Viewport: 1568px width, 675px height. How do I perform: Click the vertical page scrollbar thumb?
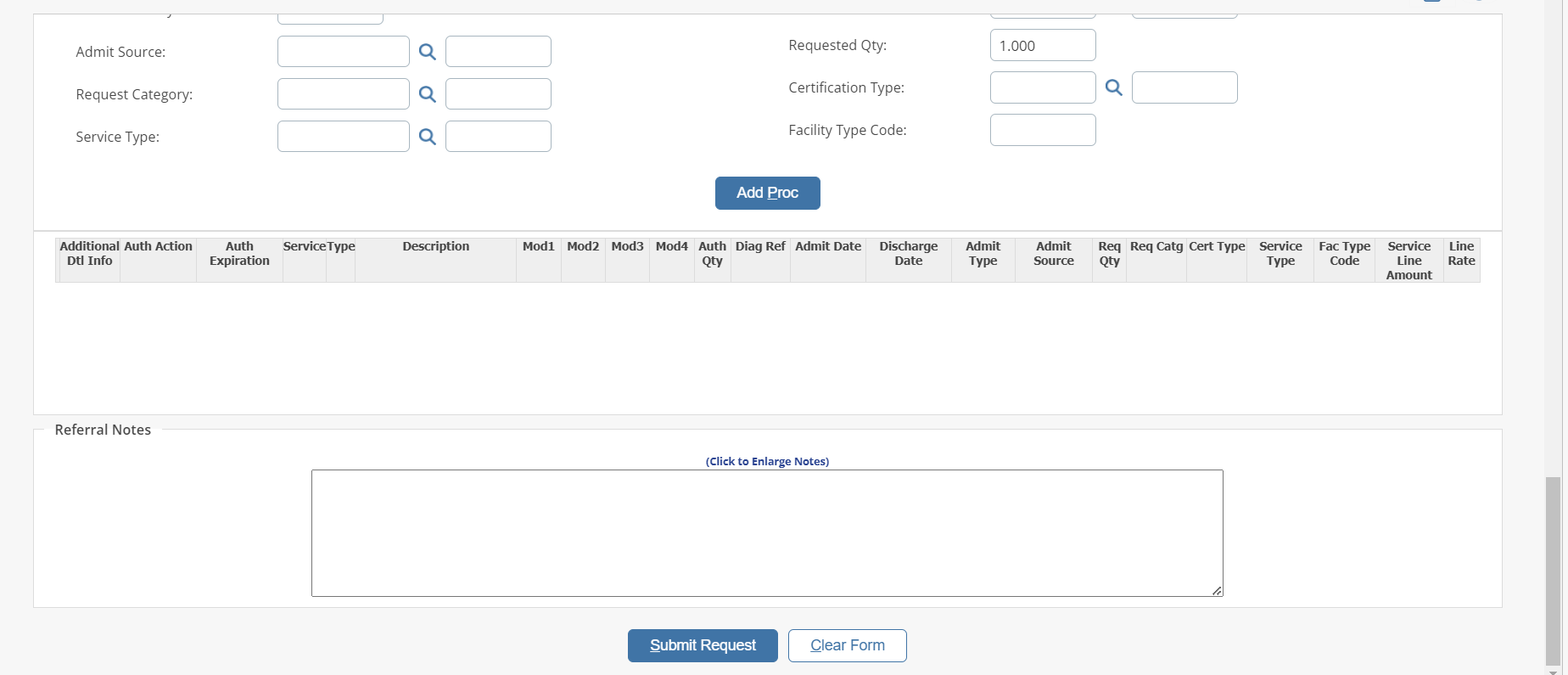click(1553, 569)
